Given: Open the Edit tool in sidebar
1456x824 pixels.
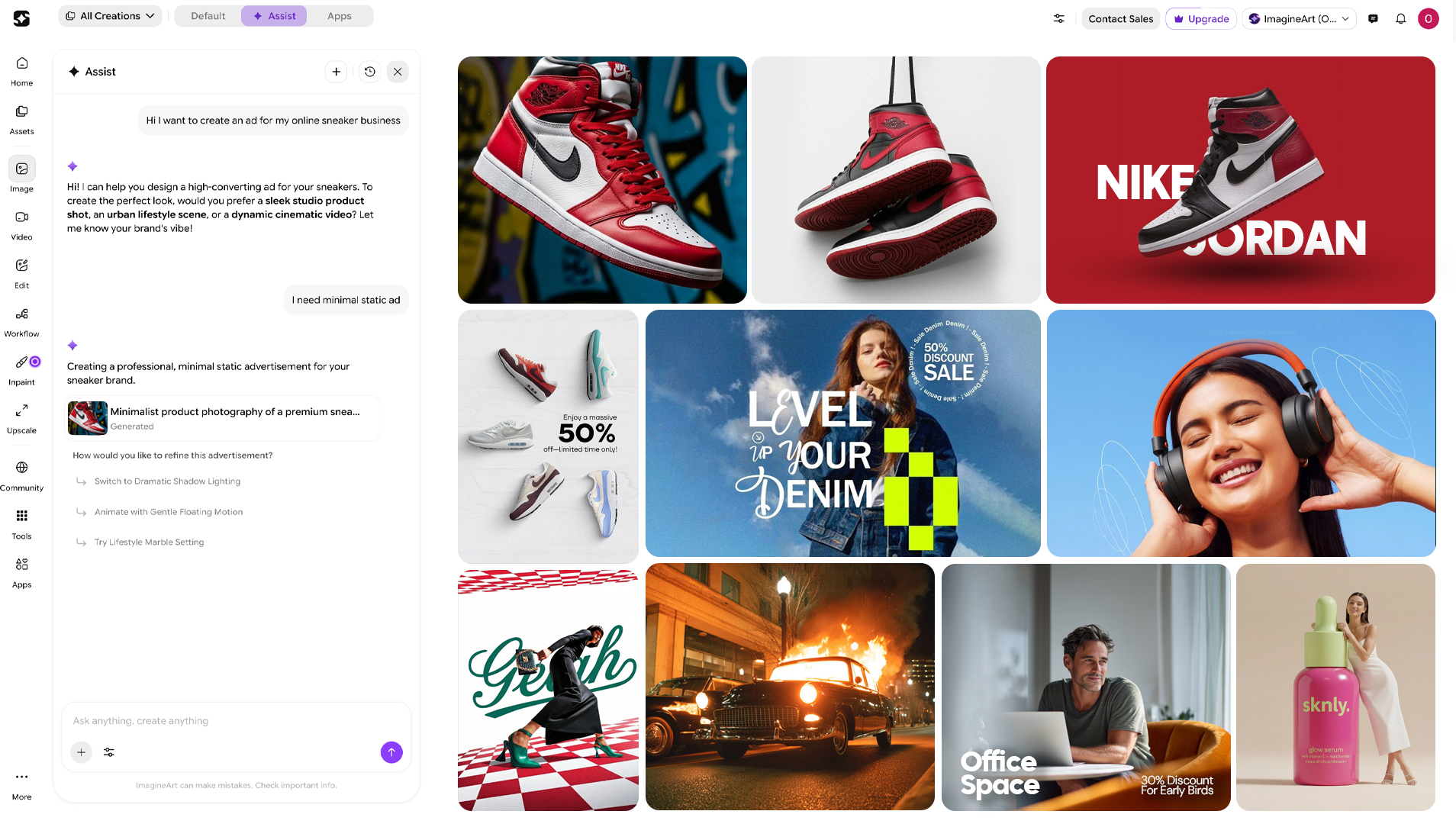Looking at the screenshot, I should [x=21, y=274].
